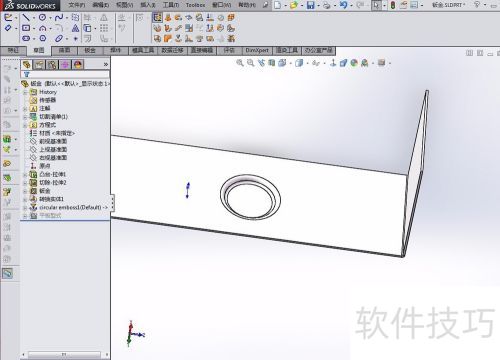Open the FeatureManager design tree tab

click(x=26, y=64)
